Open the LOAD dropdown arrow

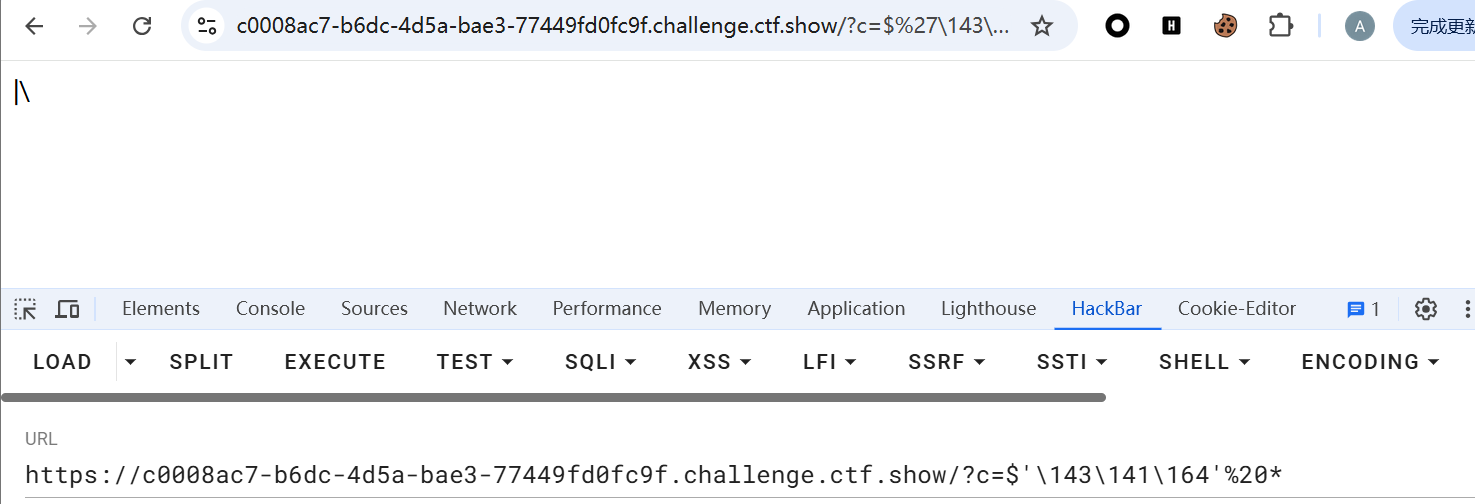tap(130, 362)
